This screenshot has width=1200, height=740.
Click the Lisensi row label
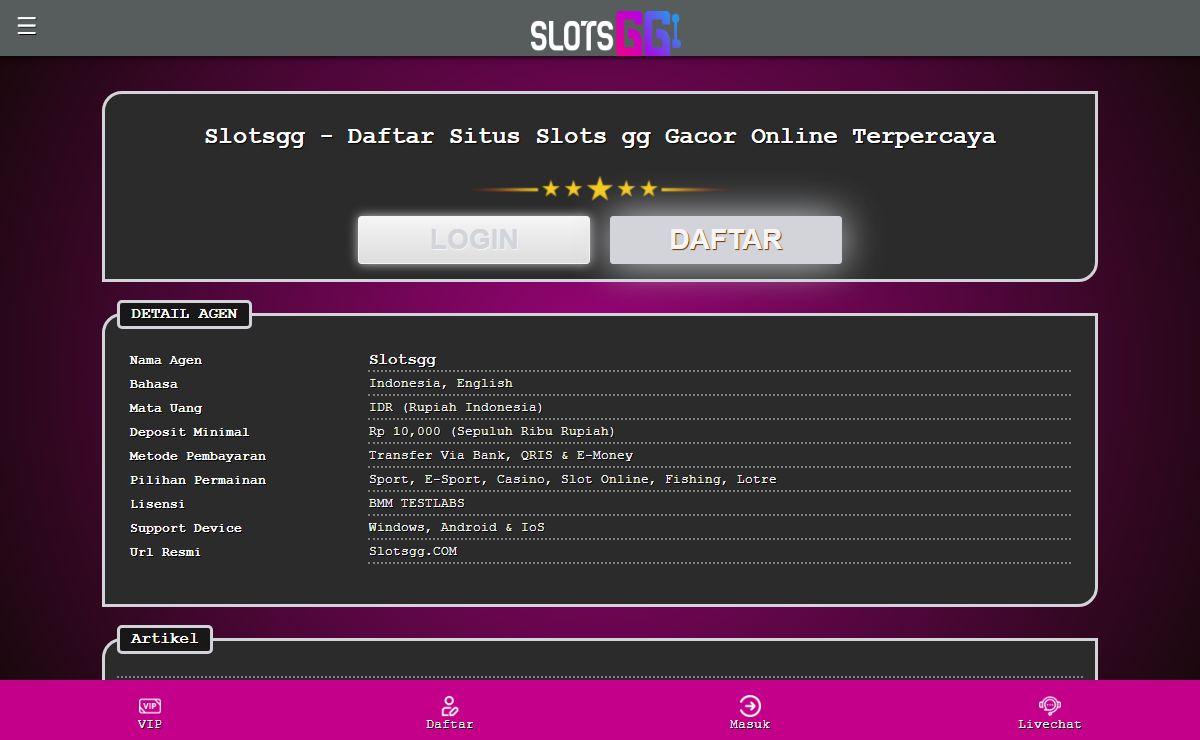[157, 504]
